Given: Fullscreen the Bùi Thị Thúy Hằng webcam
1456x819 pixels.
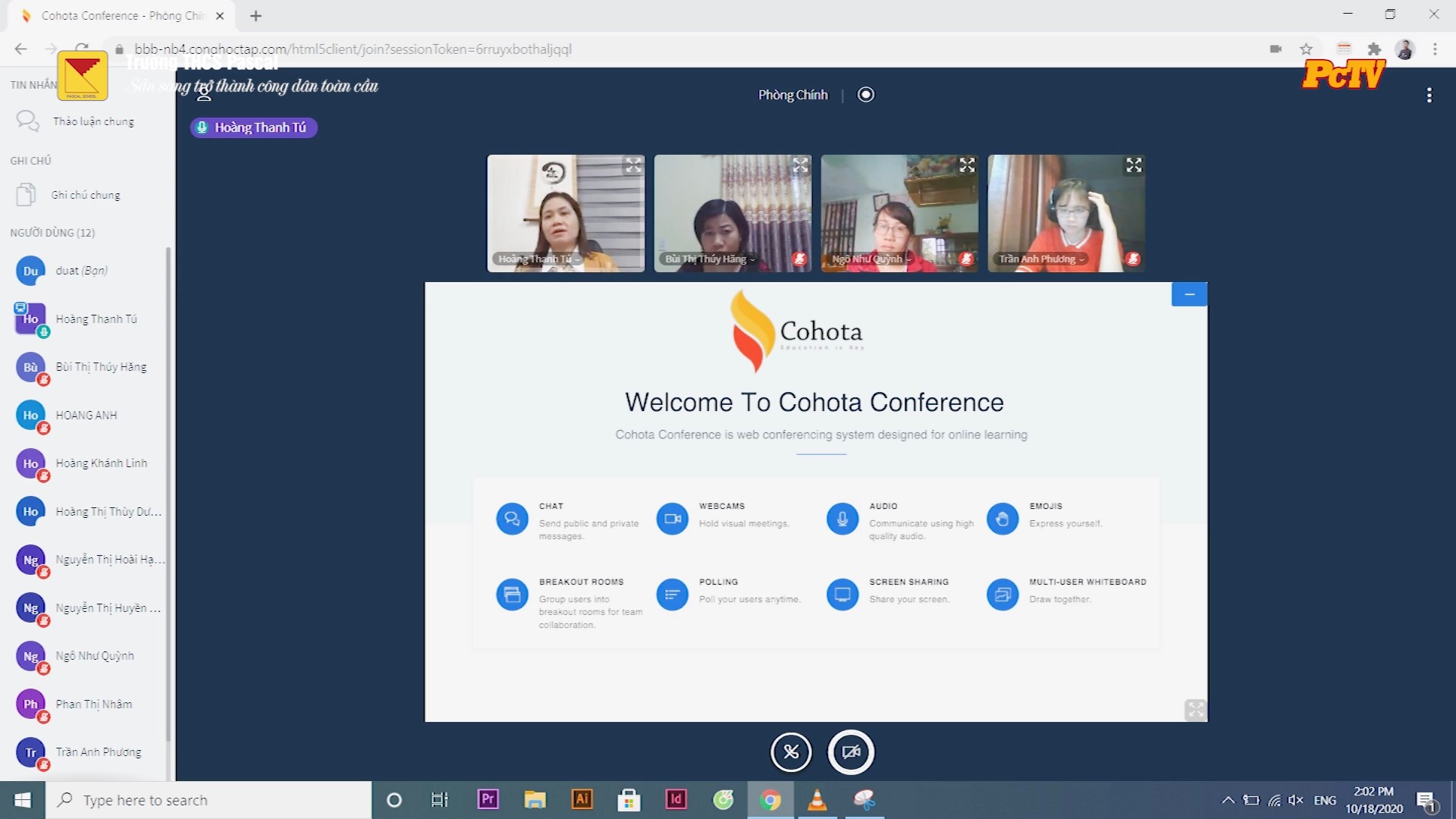Looking at the screenshot, I should point(800,165).
